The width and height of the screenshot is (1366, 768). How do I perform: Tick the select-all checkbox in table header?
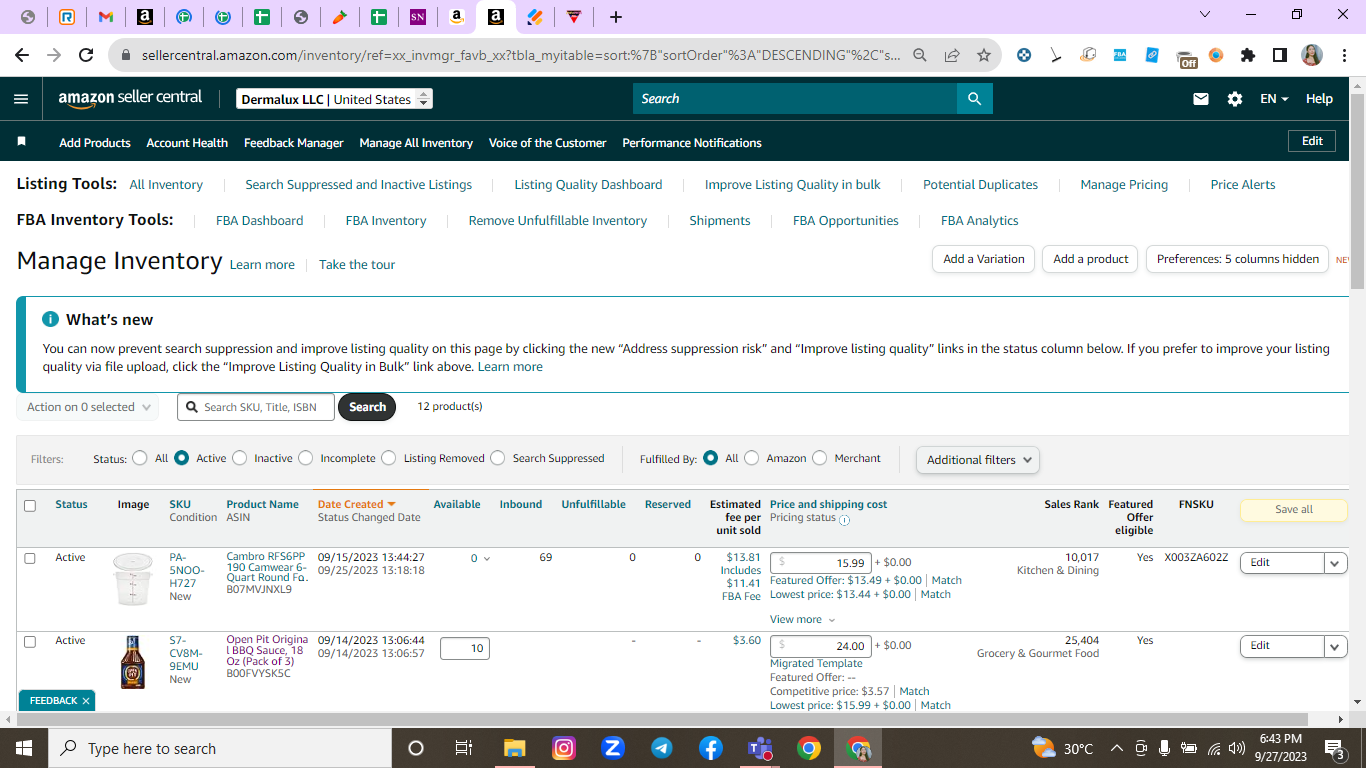pos(30,506)
